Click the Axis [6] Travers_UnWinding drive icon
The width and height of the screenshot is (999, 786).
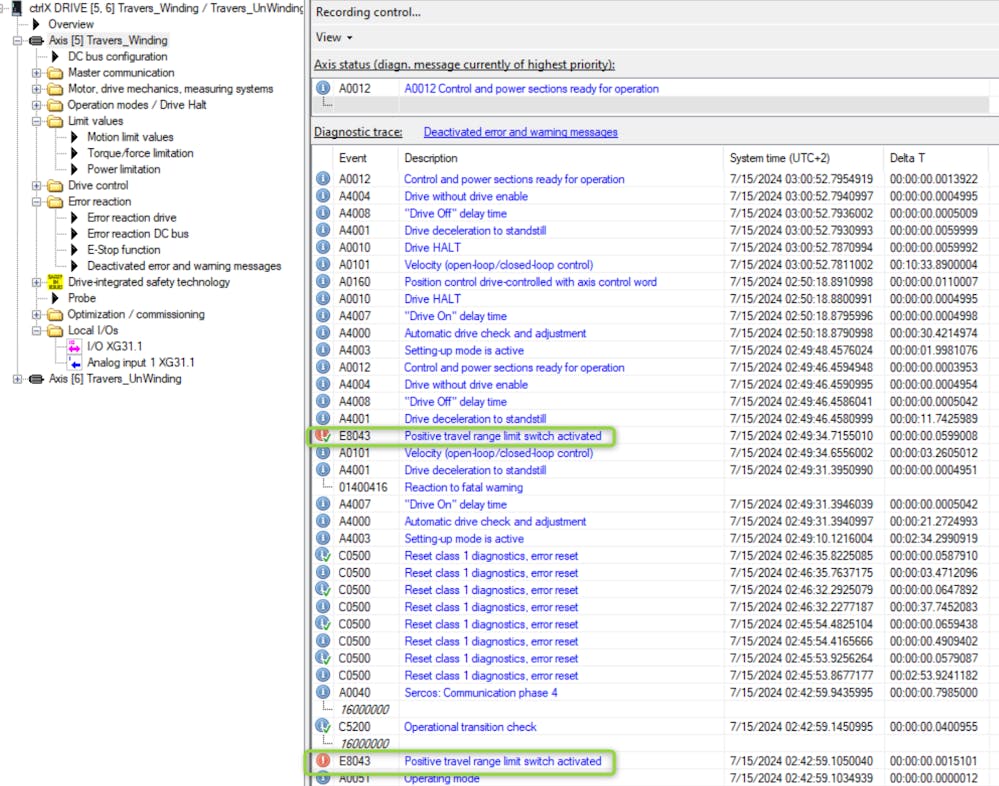pyautogui.click(x=37, y=379)
